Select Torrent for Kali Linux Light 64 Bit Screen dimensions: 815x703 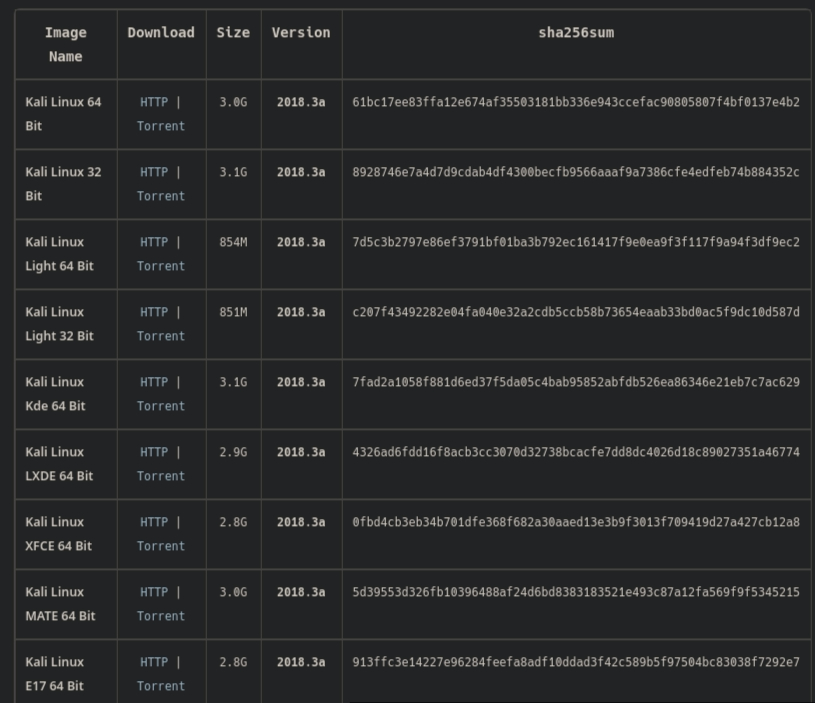(x=161, y=266)
